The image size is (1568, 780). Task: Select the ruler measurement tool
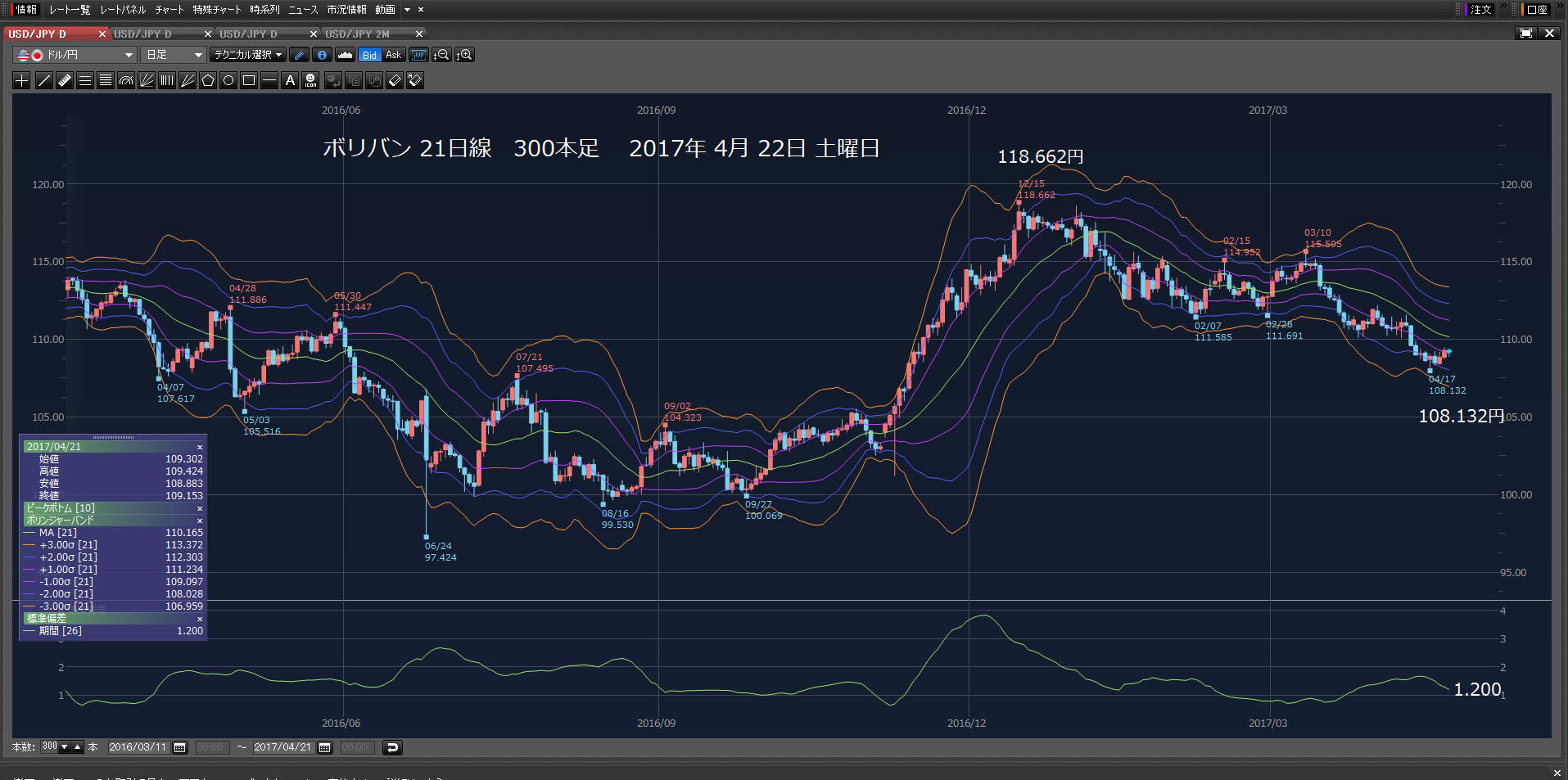tap(65, 80)
